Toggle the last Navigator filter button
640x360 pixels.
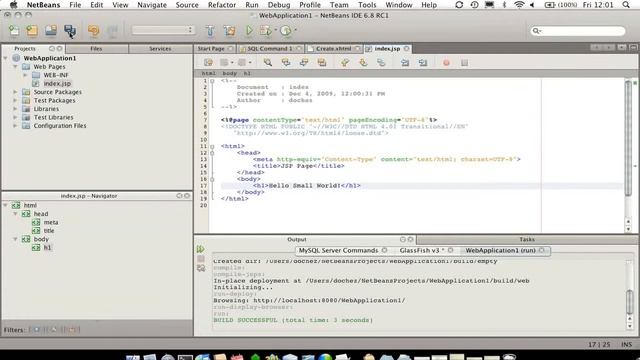[x=72, y=329]
